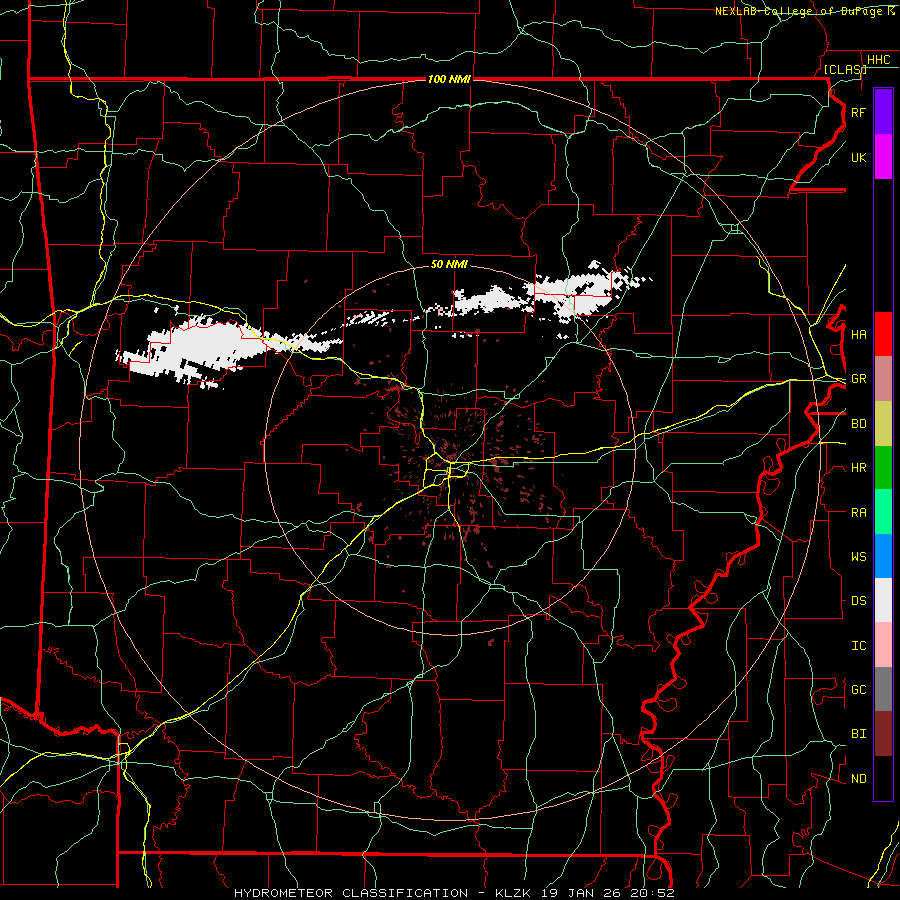Click the BI brown legend swatch
The width and height of the screenshot is (900, 900).
[x=883, y=734]
